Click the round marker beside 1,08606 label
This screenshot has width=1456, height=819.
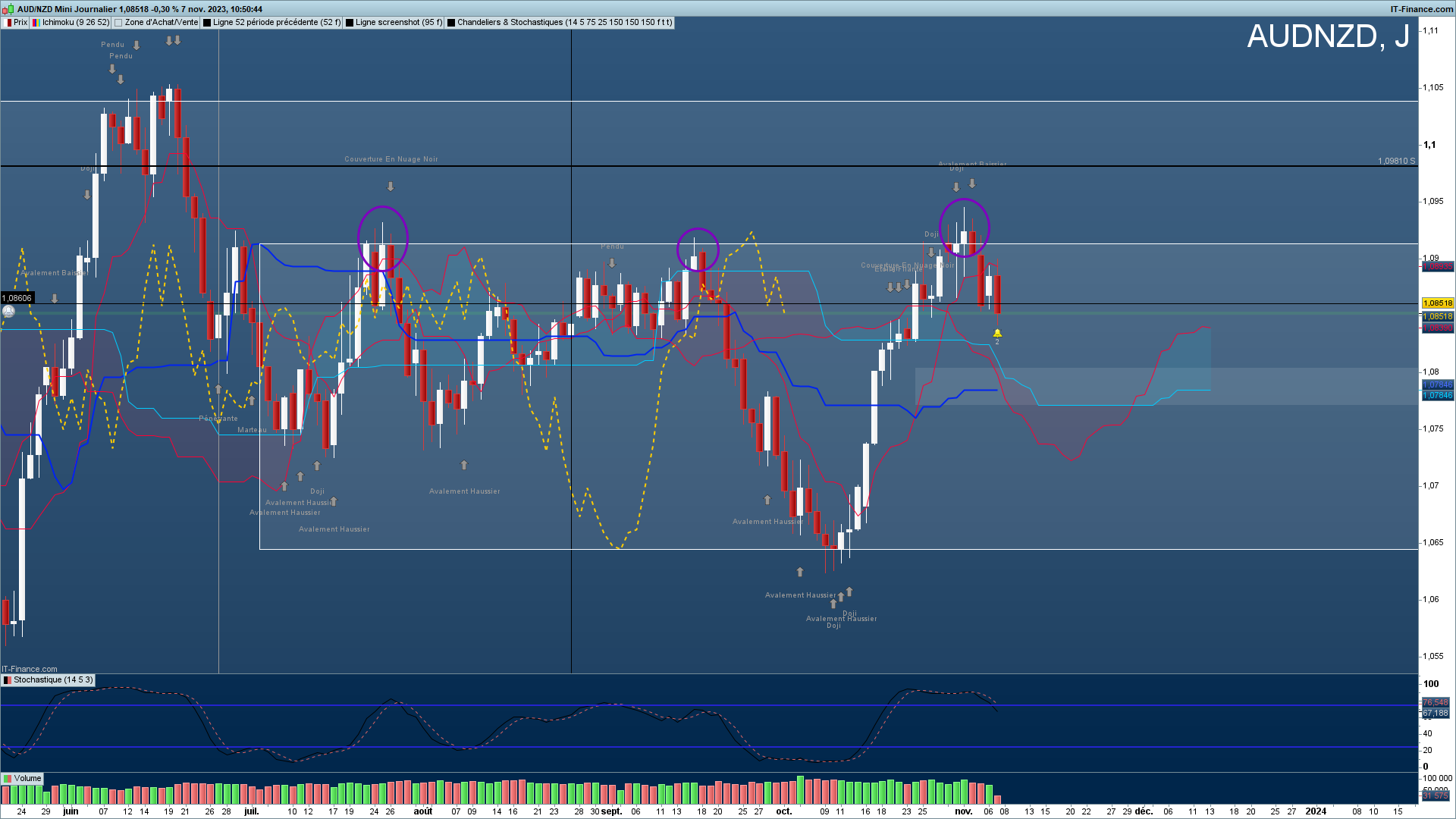click(8, 311)
